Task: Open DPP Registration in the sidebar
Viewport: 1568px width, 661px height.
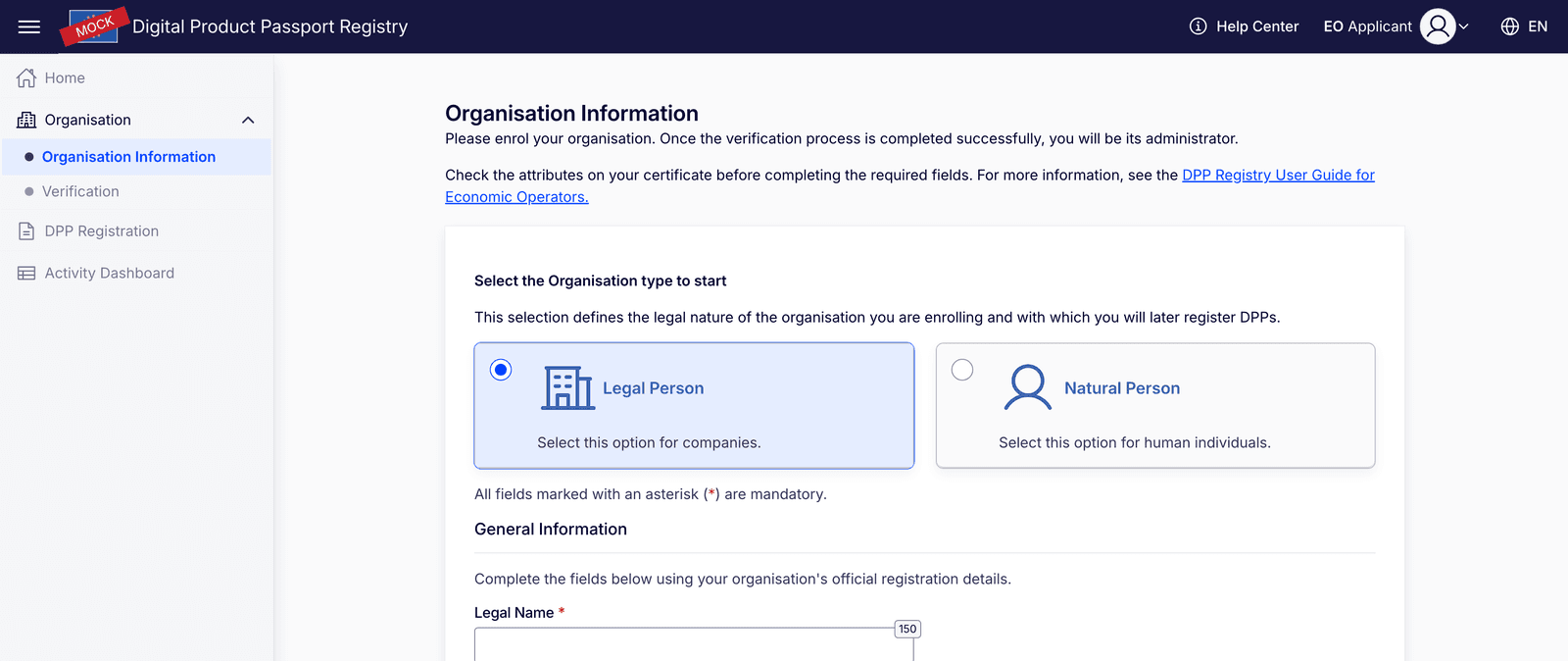Action: point(102,231)
